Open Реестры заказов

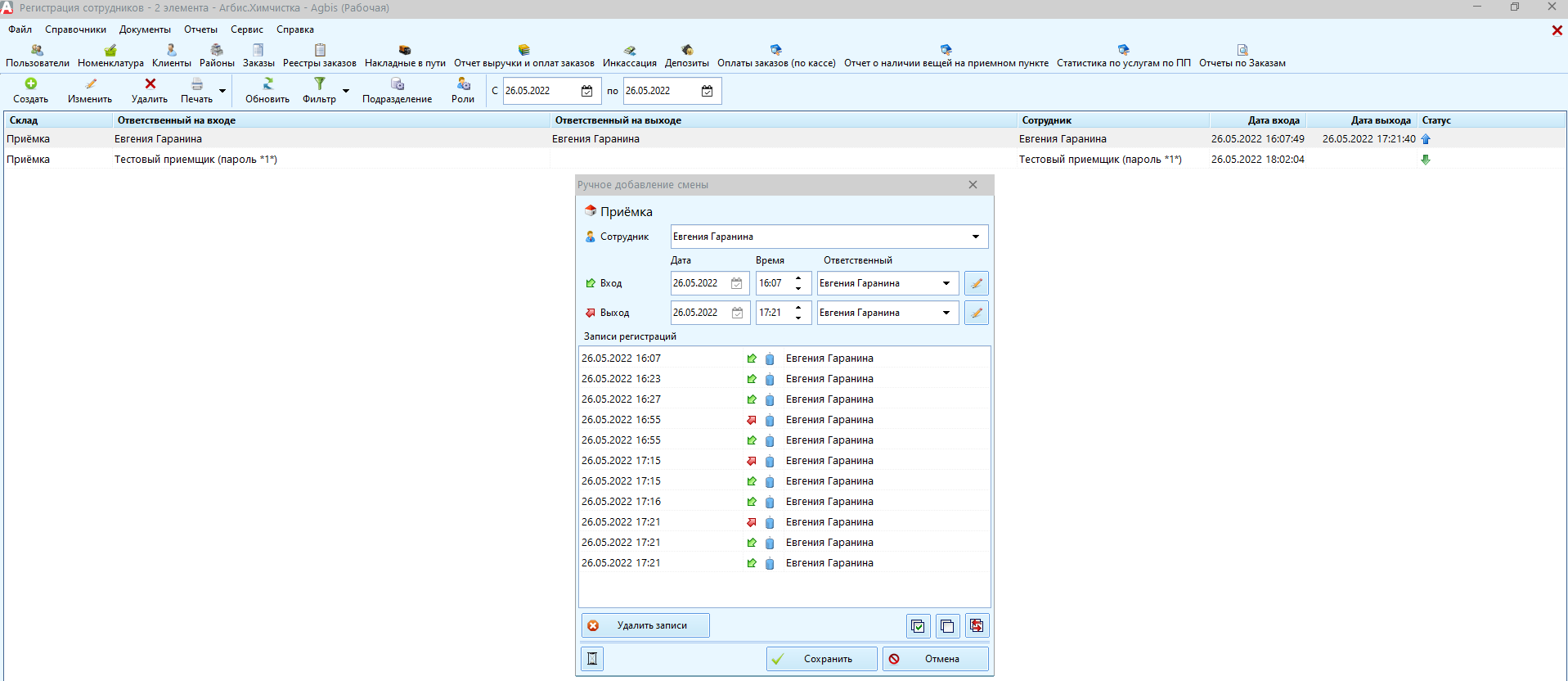(x=320, y=56)
